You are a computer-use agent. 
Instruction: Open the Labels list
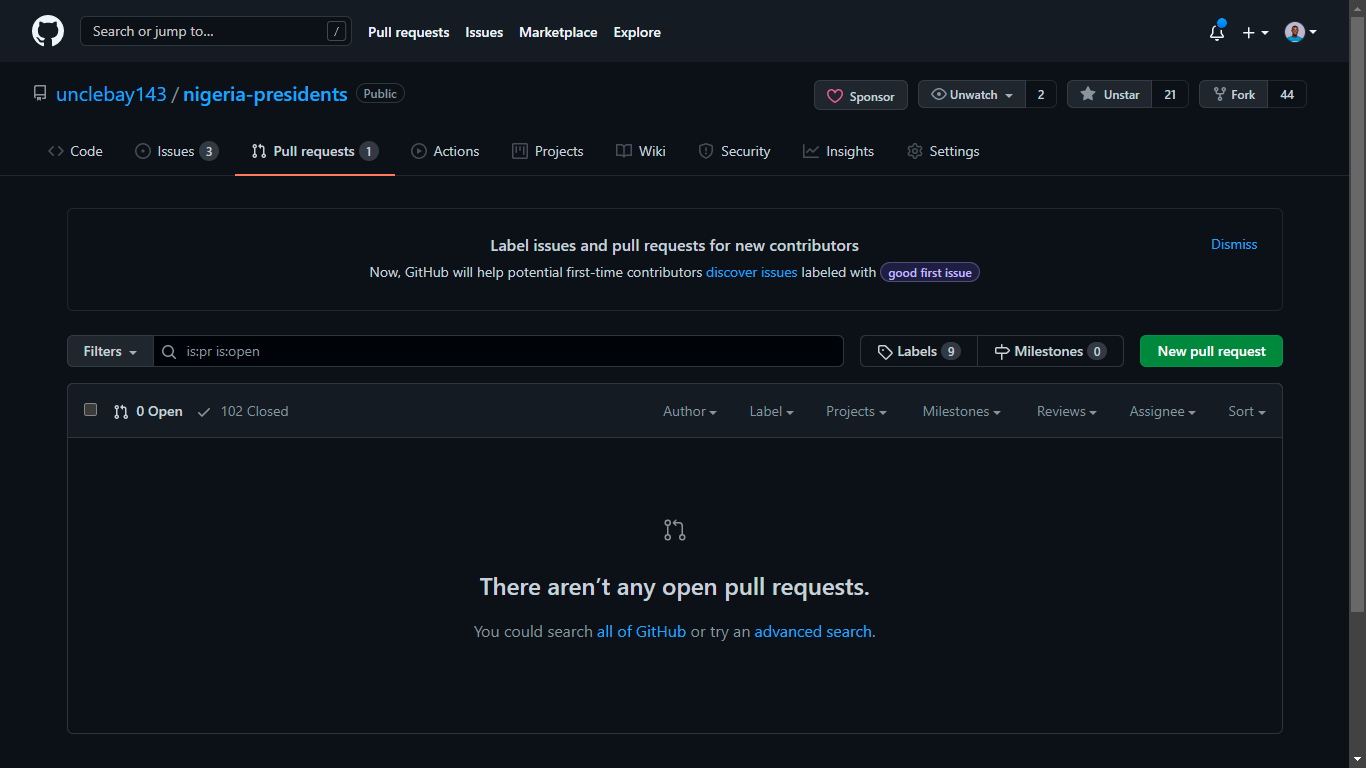click(x=919, y=351)
